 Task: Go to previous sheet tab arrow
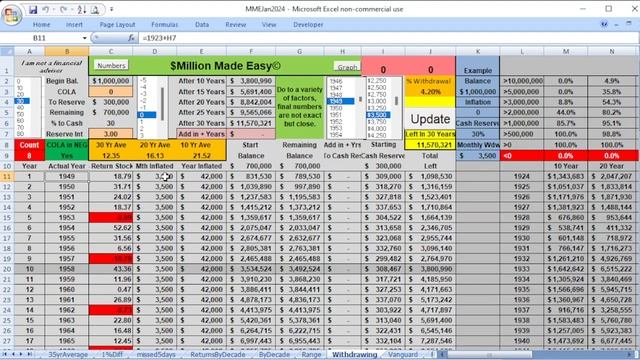[x=13, y=354]
